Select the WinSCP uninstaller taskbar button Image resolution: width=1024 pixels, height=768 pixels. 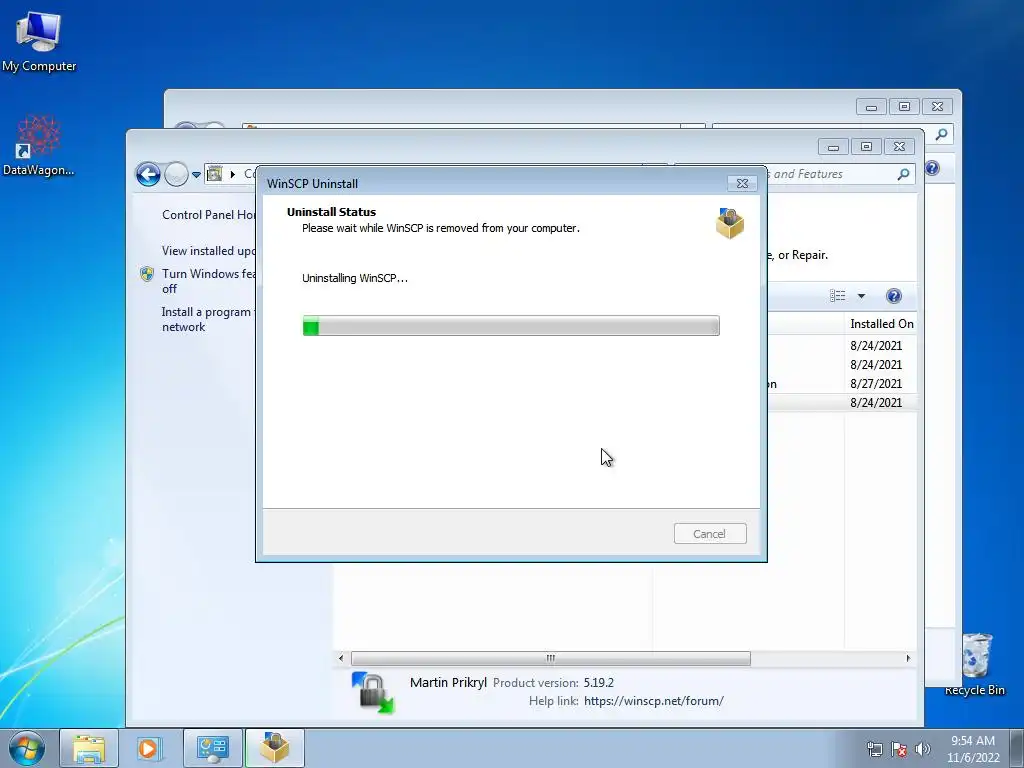(275, 748)
